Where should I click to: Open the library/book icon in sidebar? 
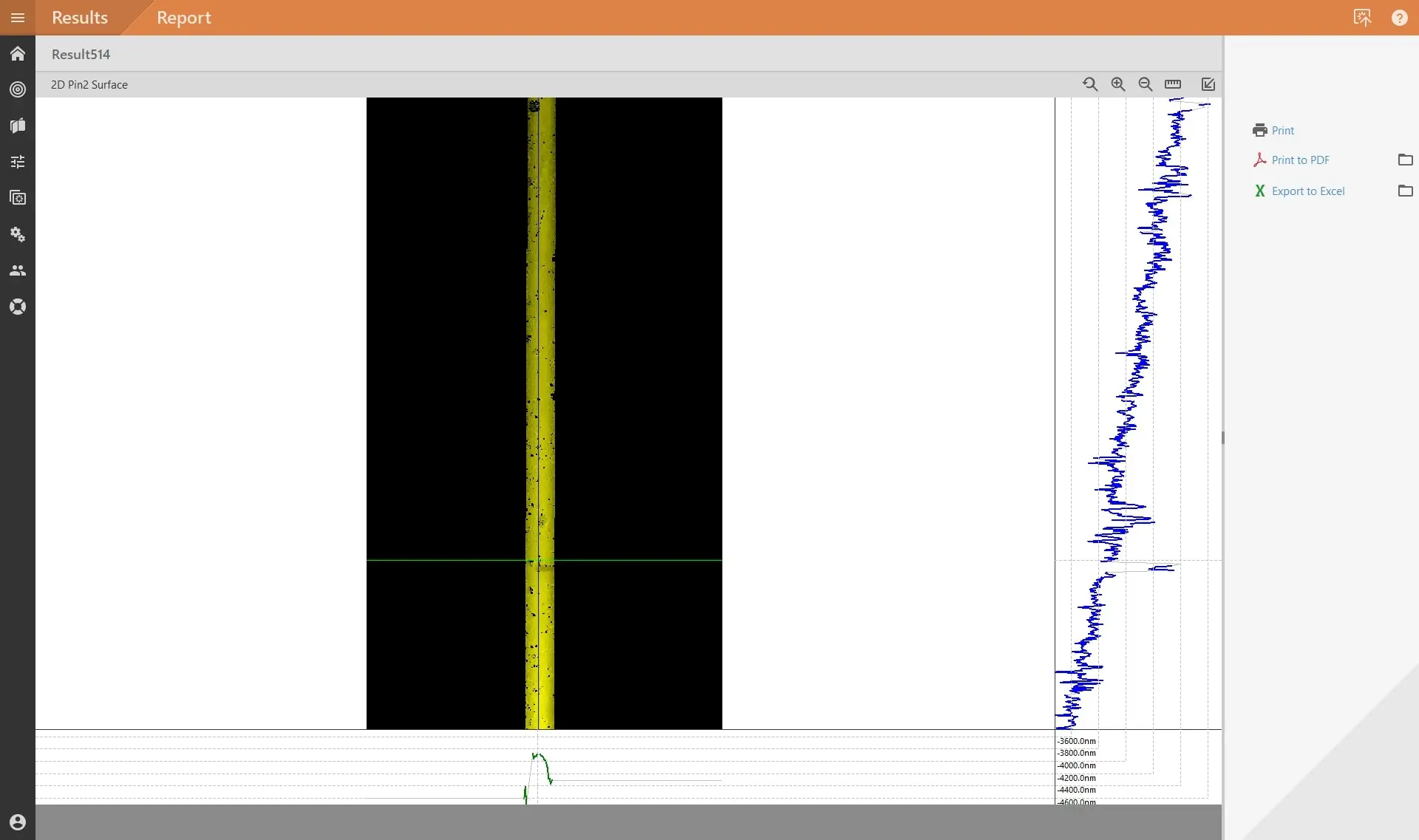17,126
